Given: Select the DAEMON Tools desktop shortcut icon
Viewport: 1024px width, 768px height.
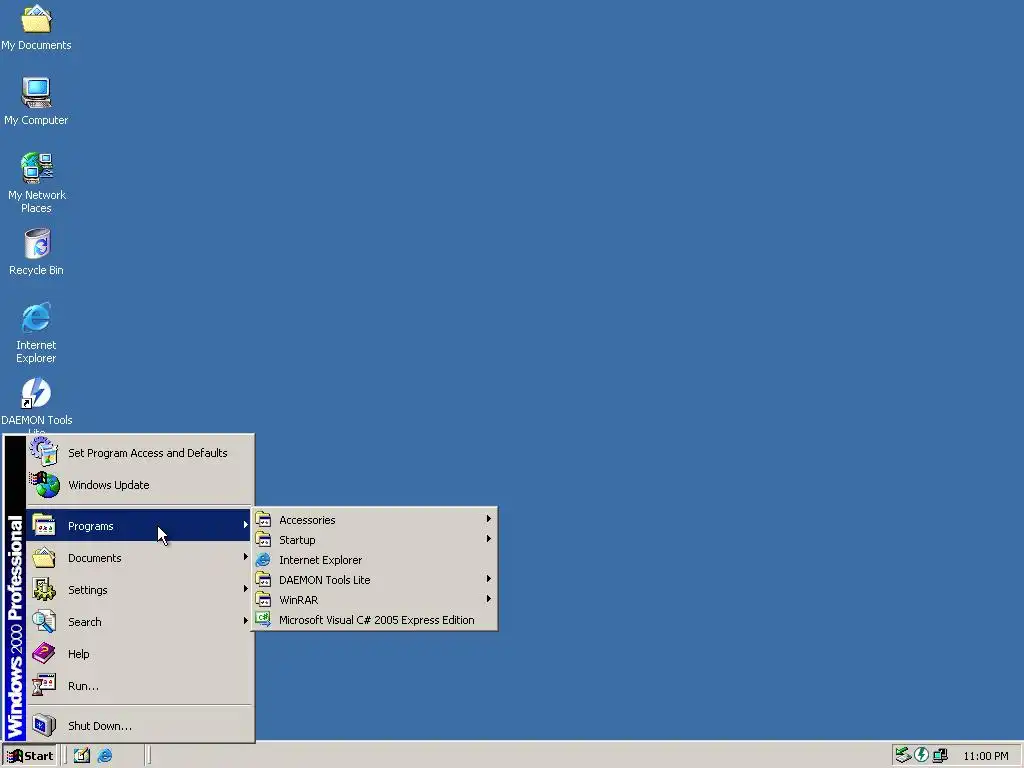Looking at the screenshot, I should [x=36, y=393].
